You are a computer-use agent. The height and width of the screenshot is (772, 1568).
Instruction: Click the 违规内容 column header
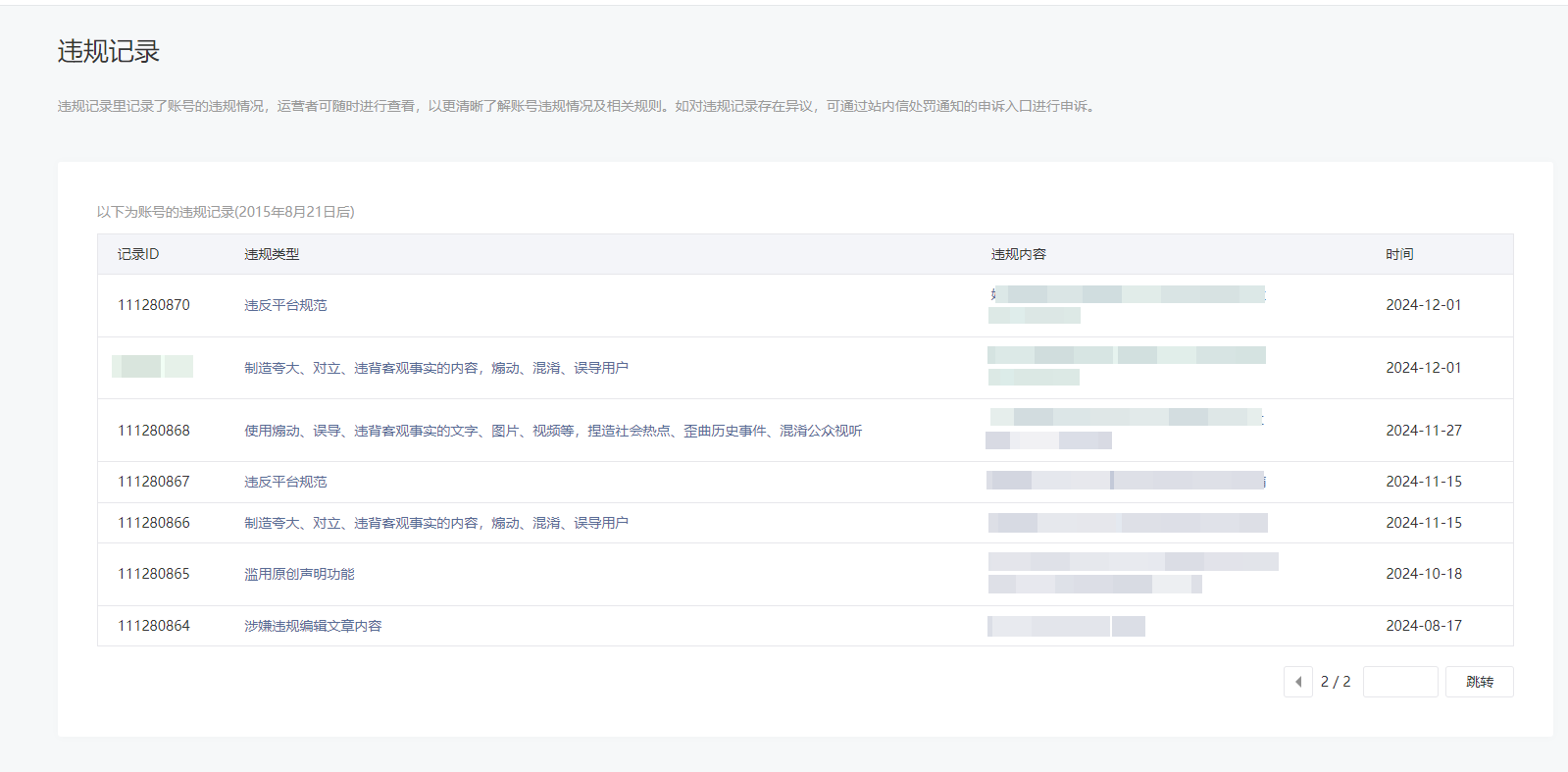pos(1018,254)
